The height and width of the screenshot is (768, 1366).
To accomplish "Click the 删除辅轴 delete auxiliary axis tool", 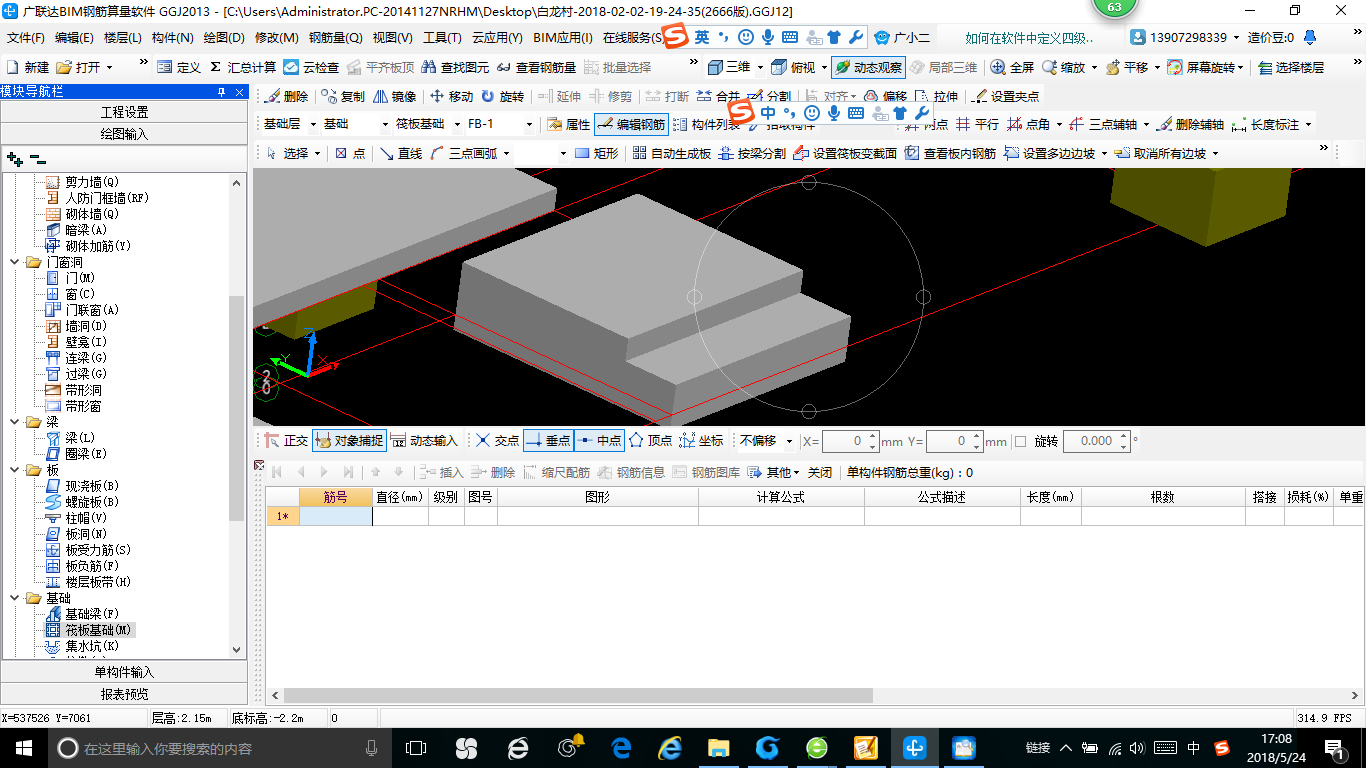I will pos(1189,125).
